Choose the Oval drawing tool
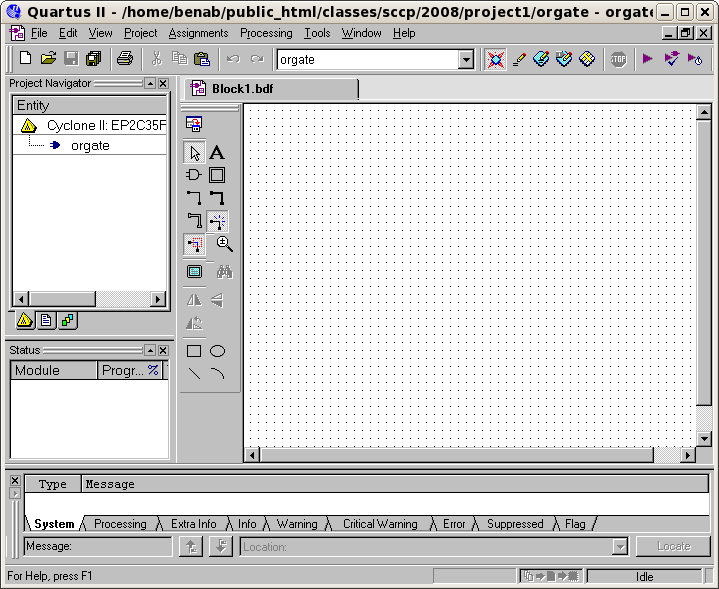The image size is (719, 589). click(217, 351)
